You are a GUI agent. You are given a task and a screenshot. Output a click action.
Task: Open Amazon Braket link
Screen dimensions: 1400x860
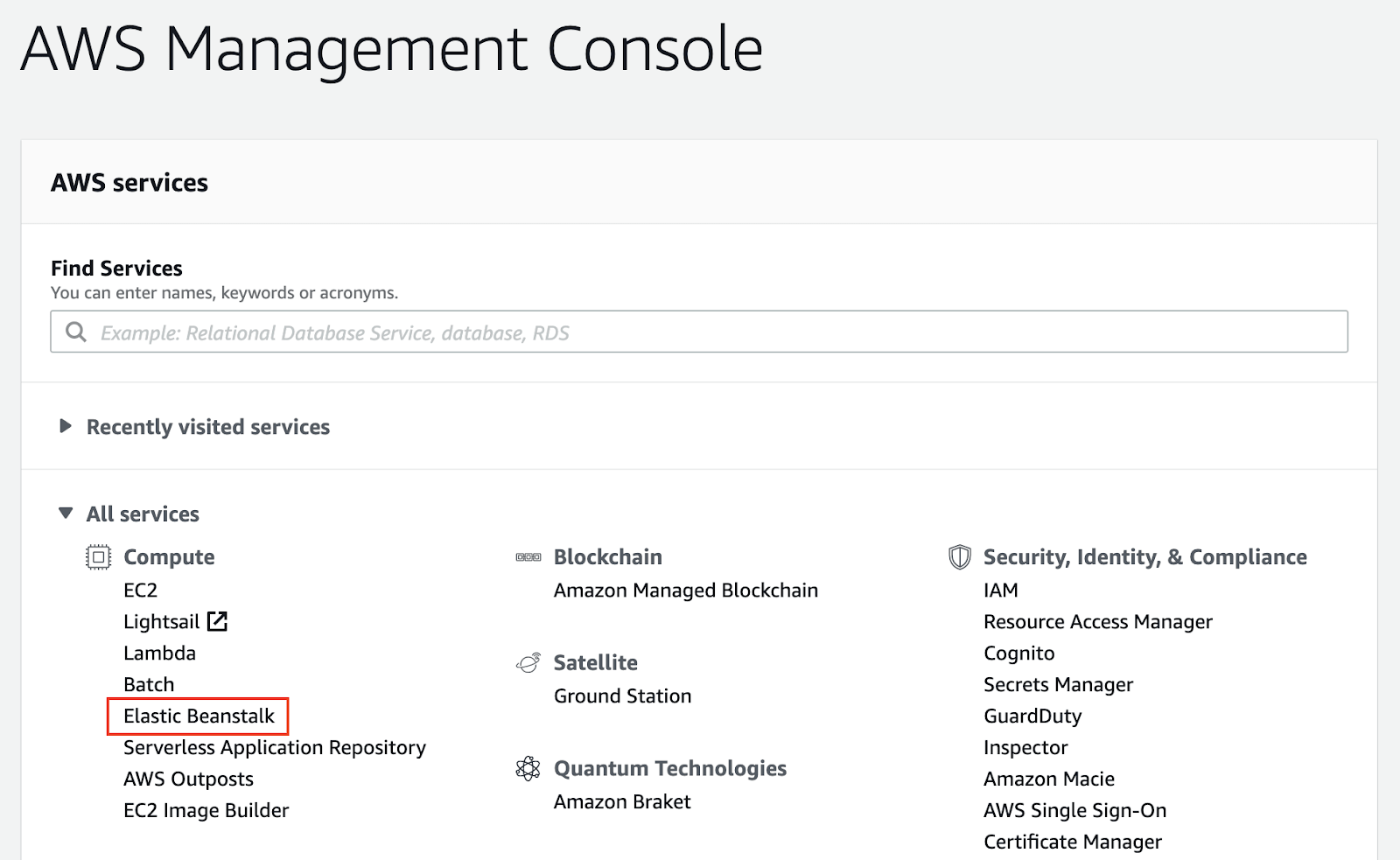622,802
